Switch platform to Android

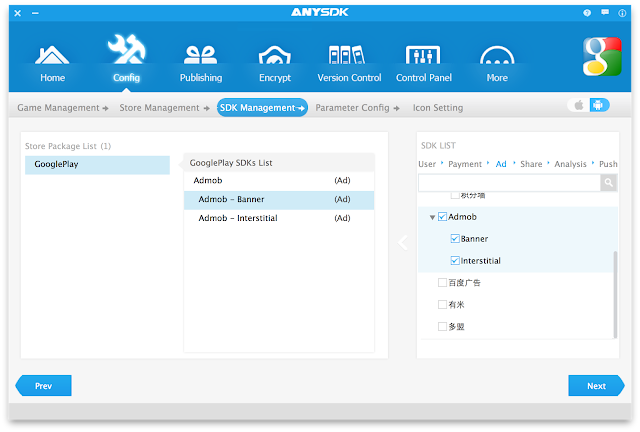pos(598,105)
